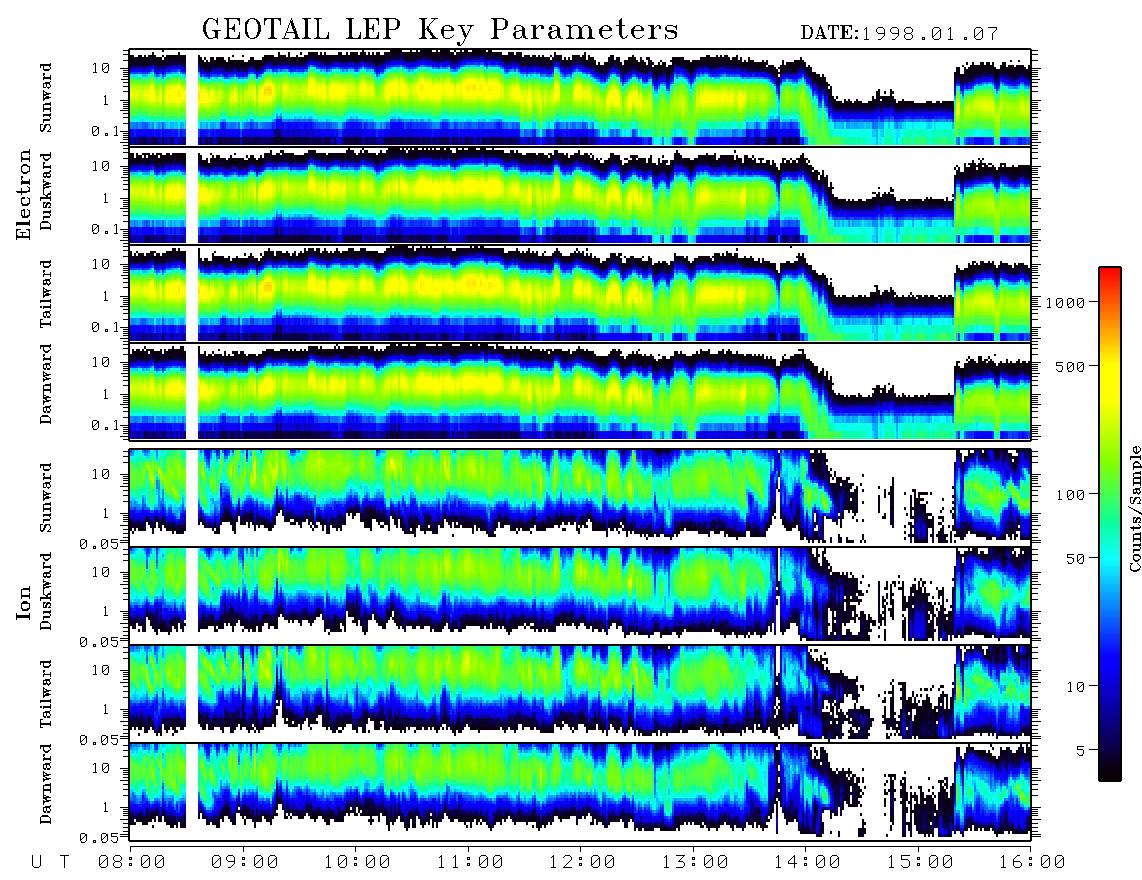The width and height of the screenshot is (1142, 880).
Task: Click the 0.05 tick of Ion Dawnward panel
Action: click(99, 838)
